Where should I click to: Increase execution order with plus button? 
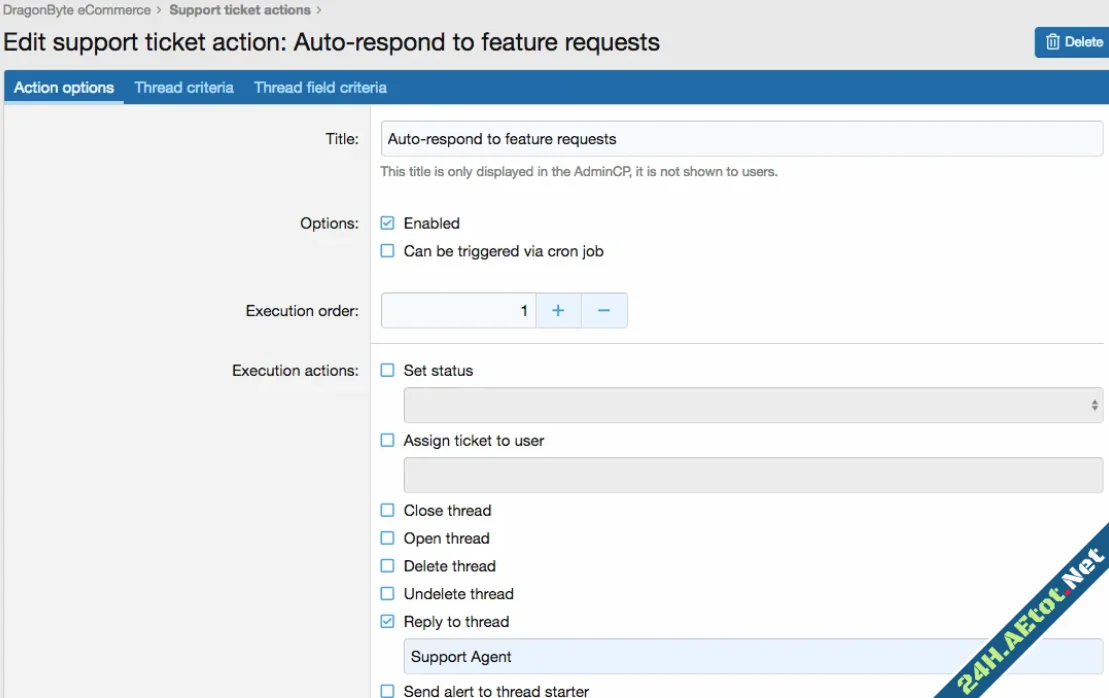[x=558, y=311]
